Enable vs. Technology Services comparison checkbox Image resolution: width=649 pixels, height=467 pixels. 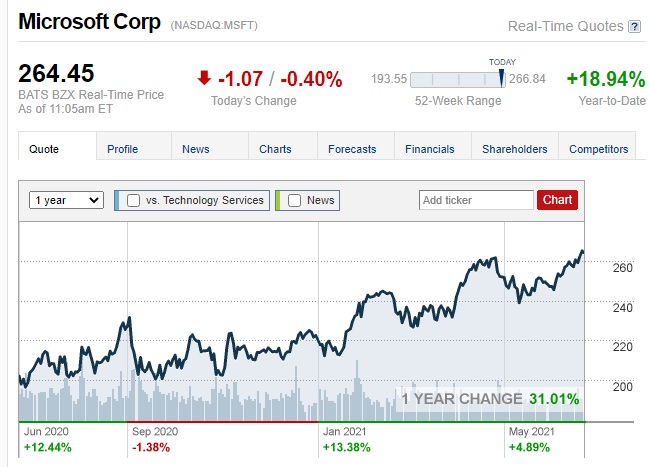[133, 200]
